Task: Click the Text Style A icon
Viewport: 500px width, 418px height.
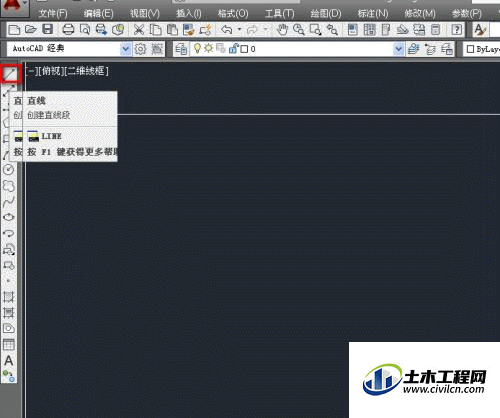Action: (480, 30)
